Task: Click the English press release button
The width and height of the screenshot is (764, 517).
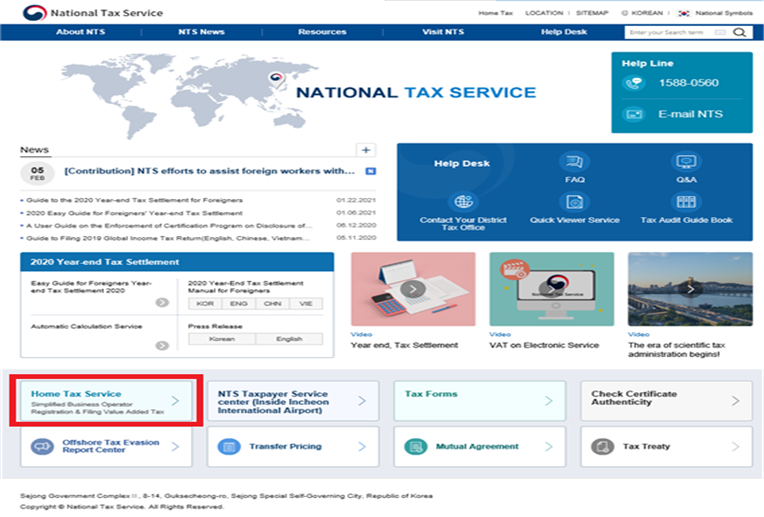Action: point(289,339)
